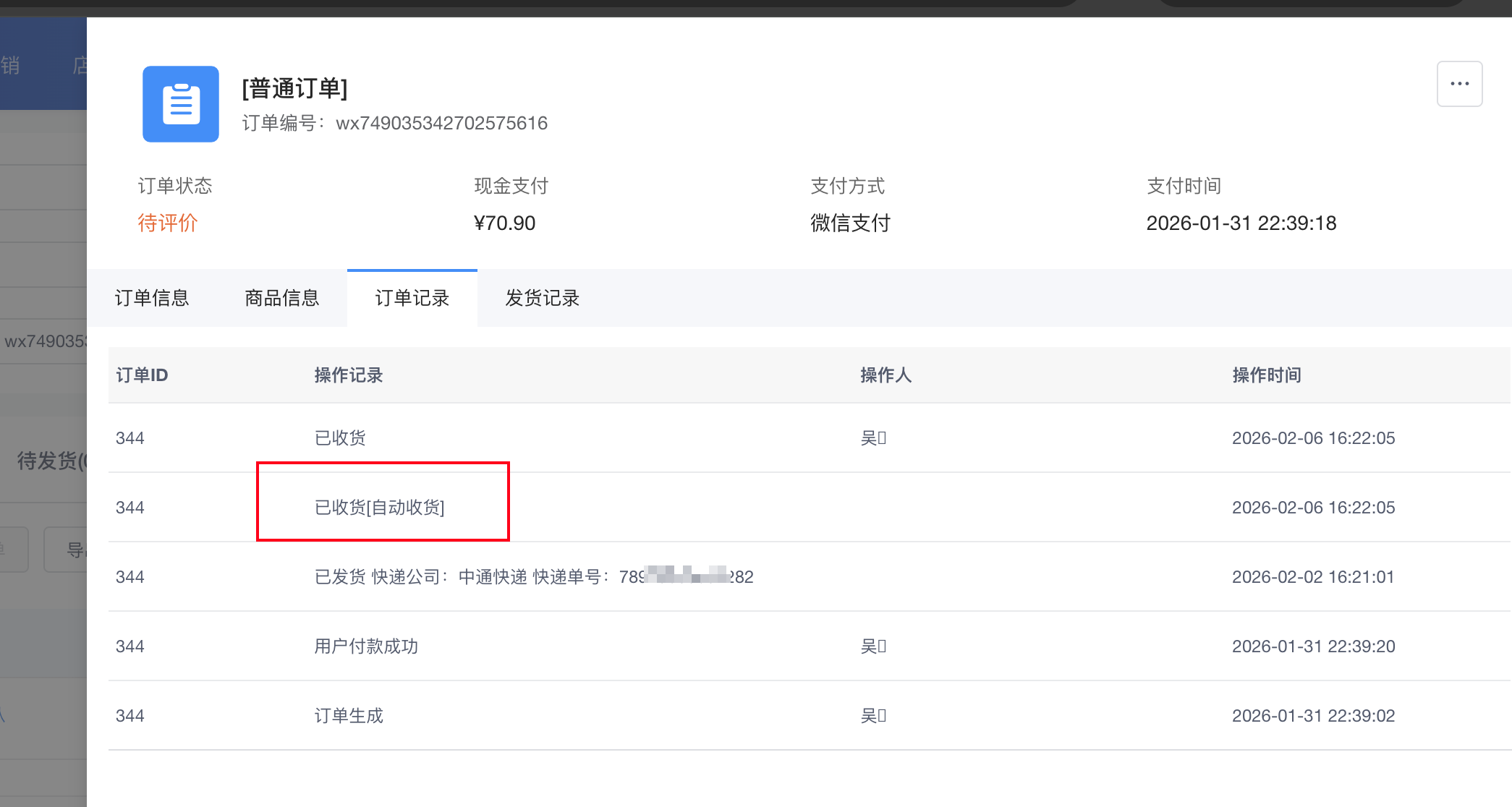1512x807 pixels.
Task: Click the ¥70.90 cash payment amount
Action: click(504, 223)
